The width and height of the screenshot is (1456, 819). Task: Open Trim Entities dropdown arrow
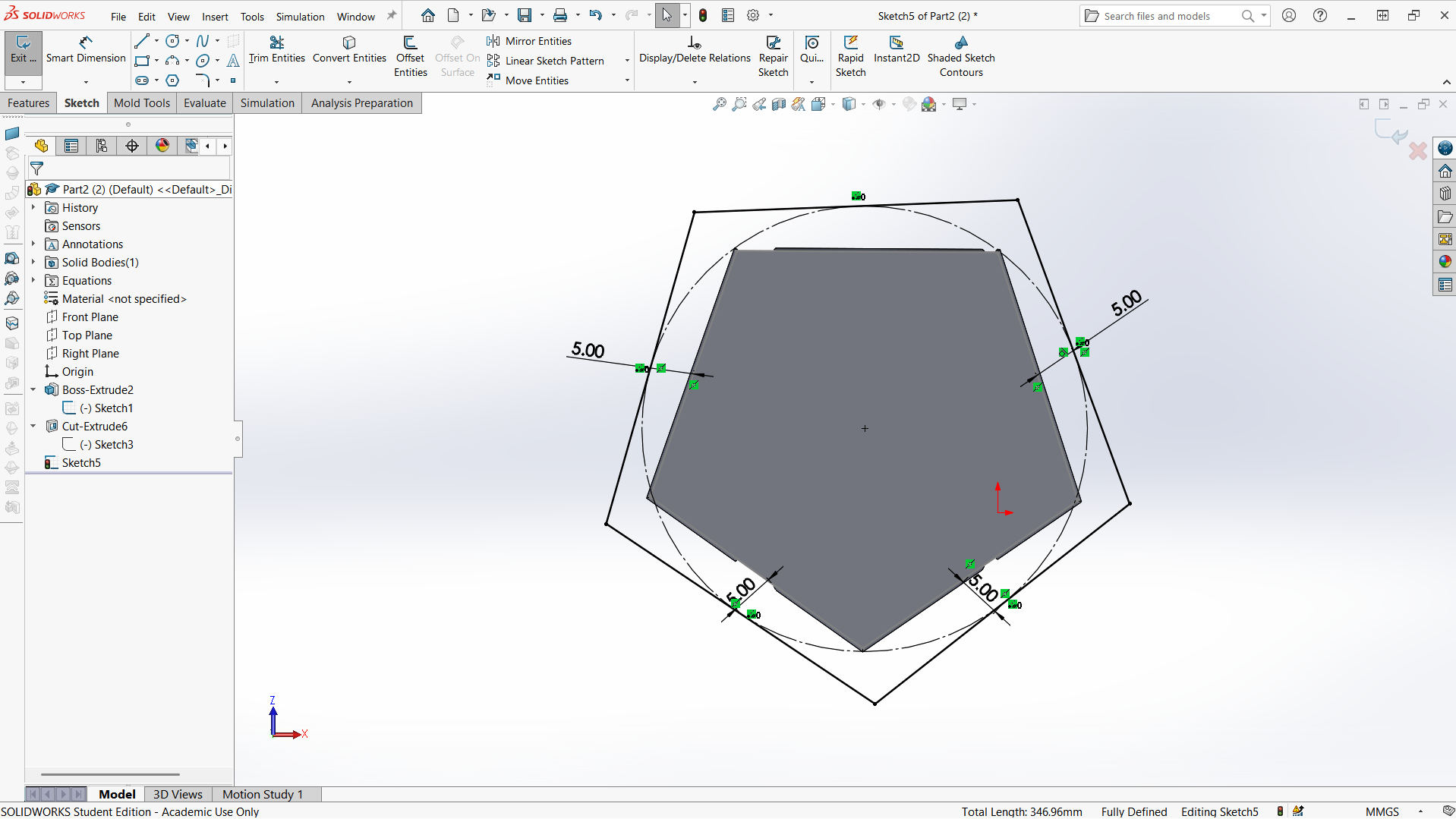276,82
